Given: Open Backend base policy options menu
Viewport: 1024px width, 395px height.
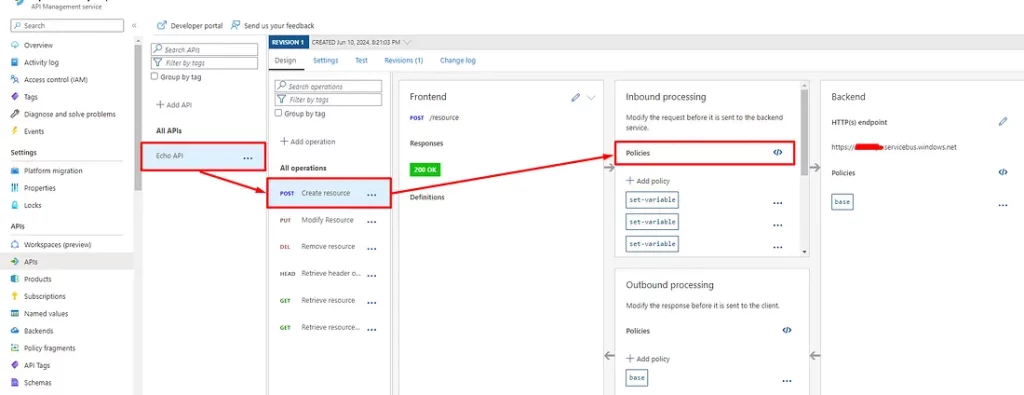Looking at the screenshot, I should [1002, 205].
